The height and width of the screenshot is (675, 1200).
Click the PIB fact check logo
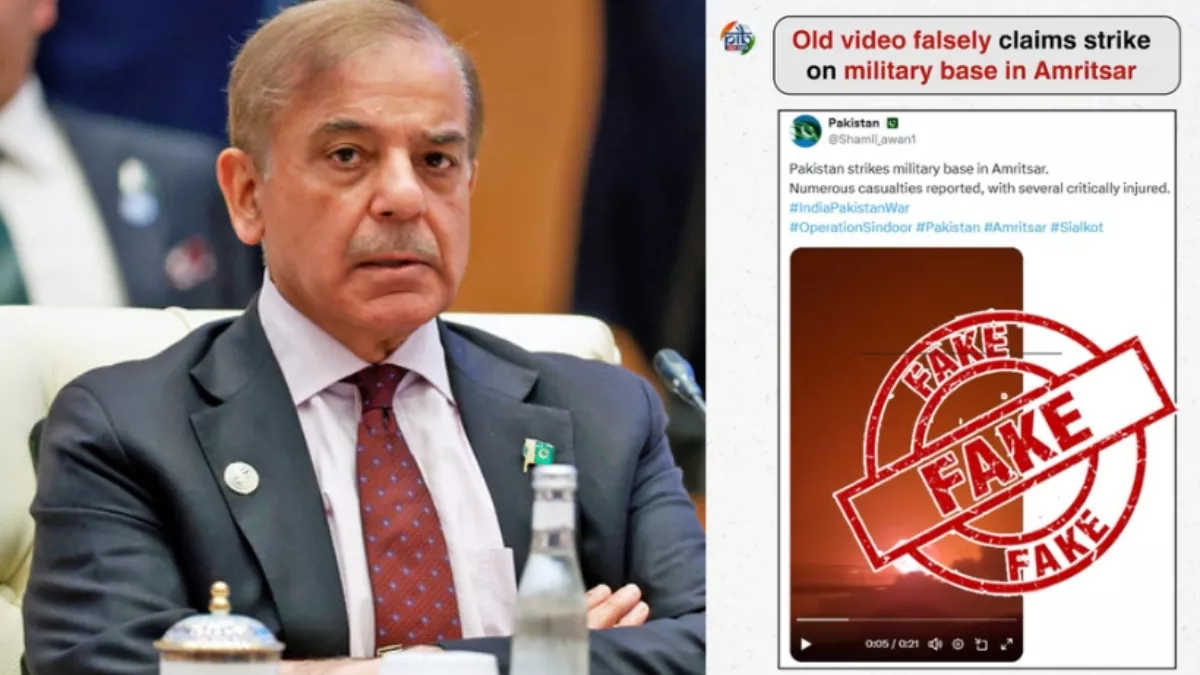tap(738, 38)
